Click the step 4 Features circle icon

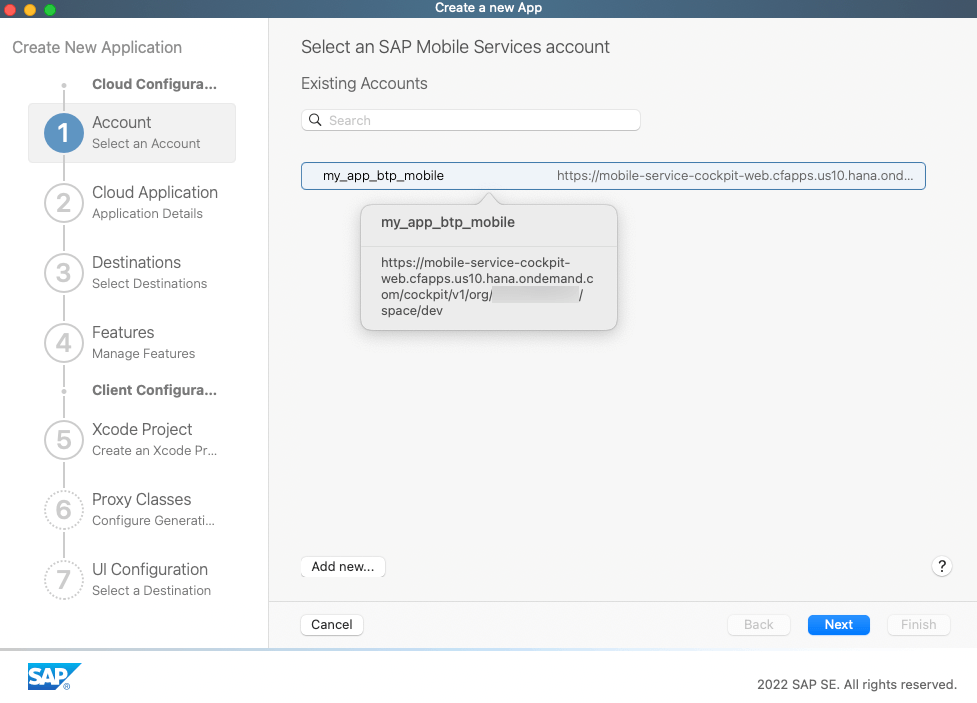tap(64, 343)
